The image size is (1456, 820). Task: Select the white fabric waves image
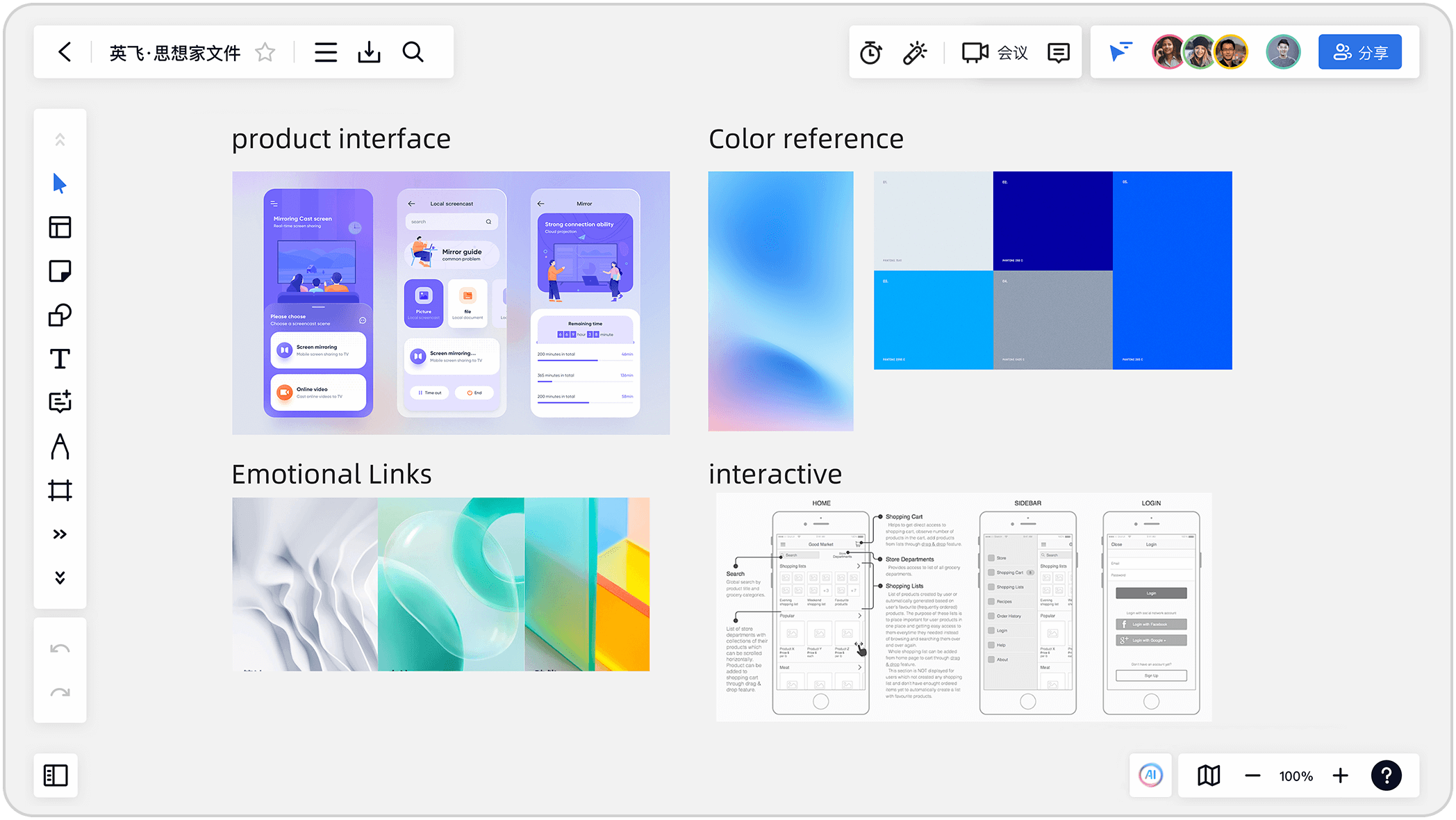click(x=305, y=584)
